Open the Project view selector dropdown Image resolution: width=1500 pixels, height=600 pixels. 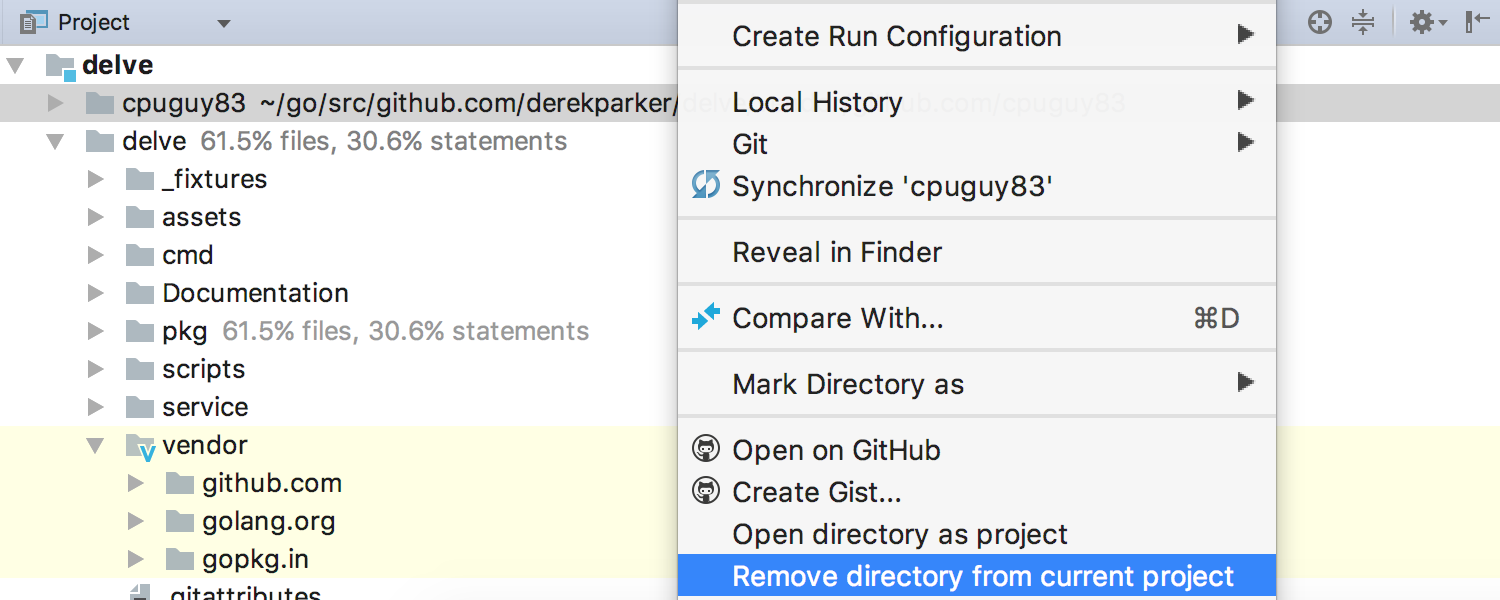(x=224, y=23)
